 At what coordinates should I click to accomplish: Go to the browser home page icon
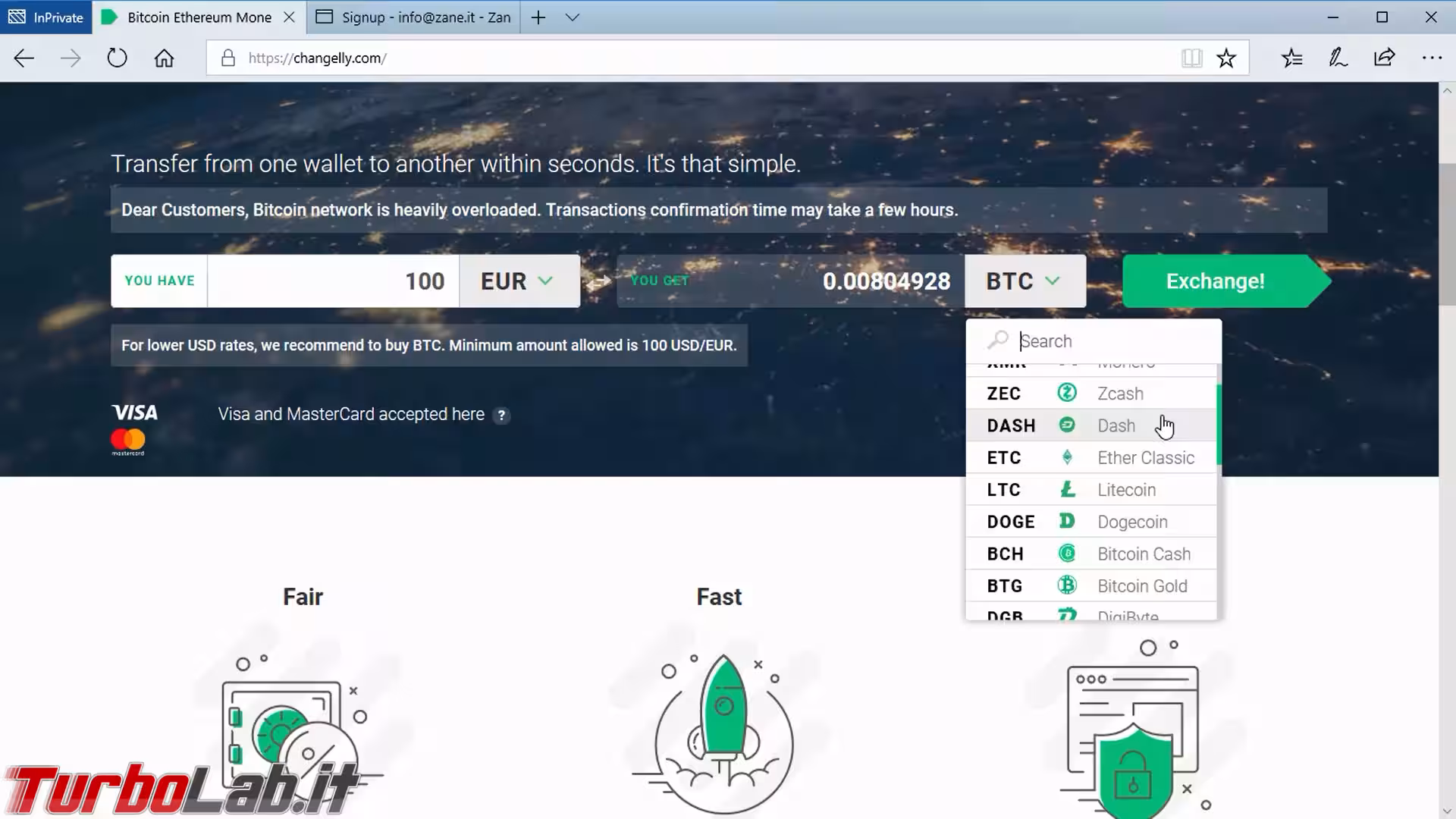click(x=164, y=58)
